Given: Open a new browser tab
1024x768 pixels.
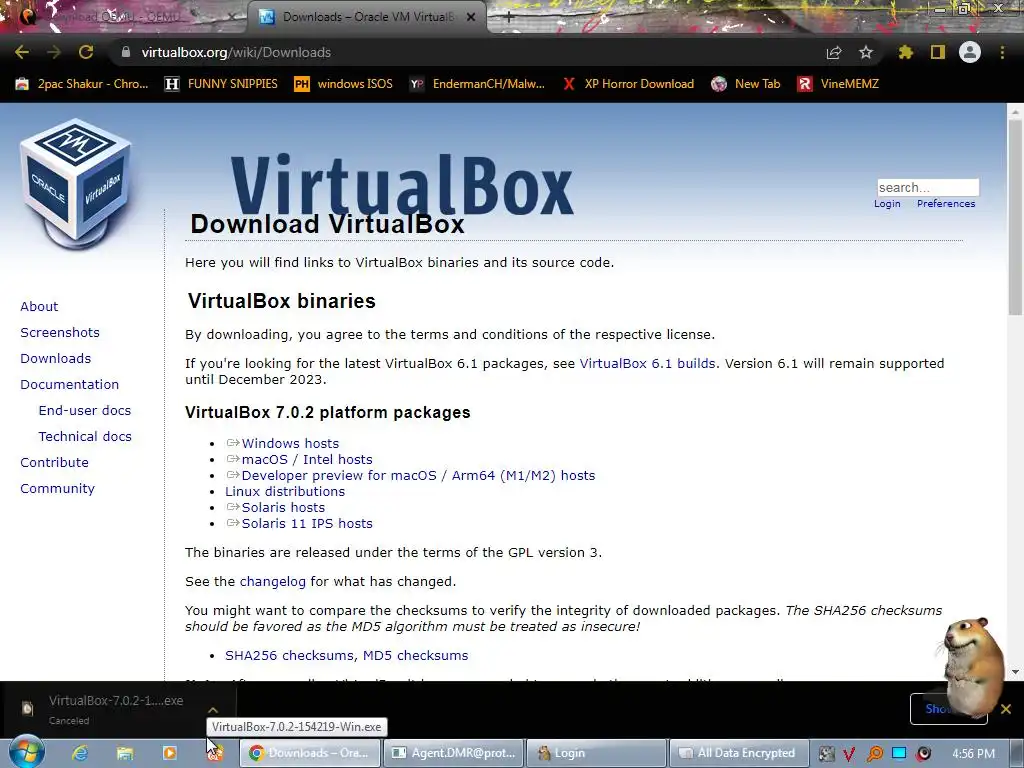Looking at the screenshot, I should [x=509, y=17].
